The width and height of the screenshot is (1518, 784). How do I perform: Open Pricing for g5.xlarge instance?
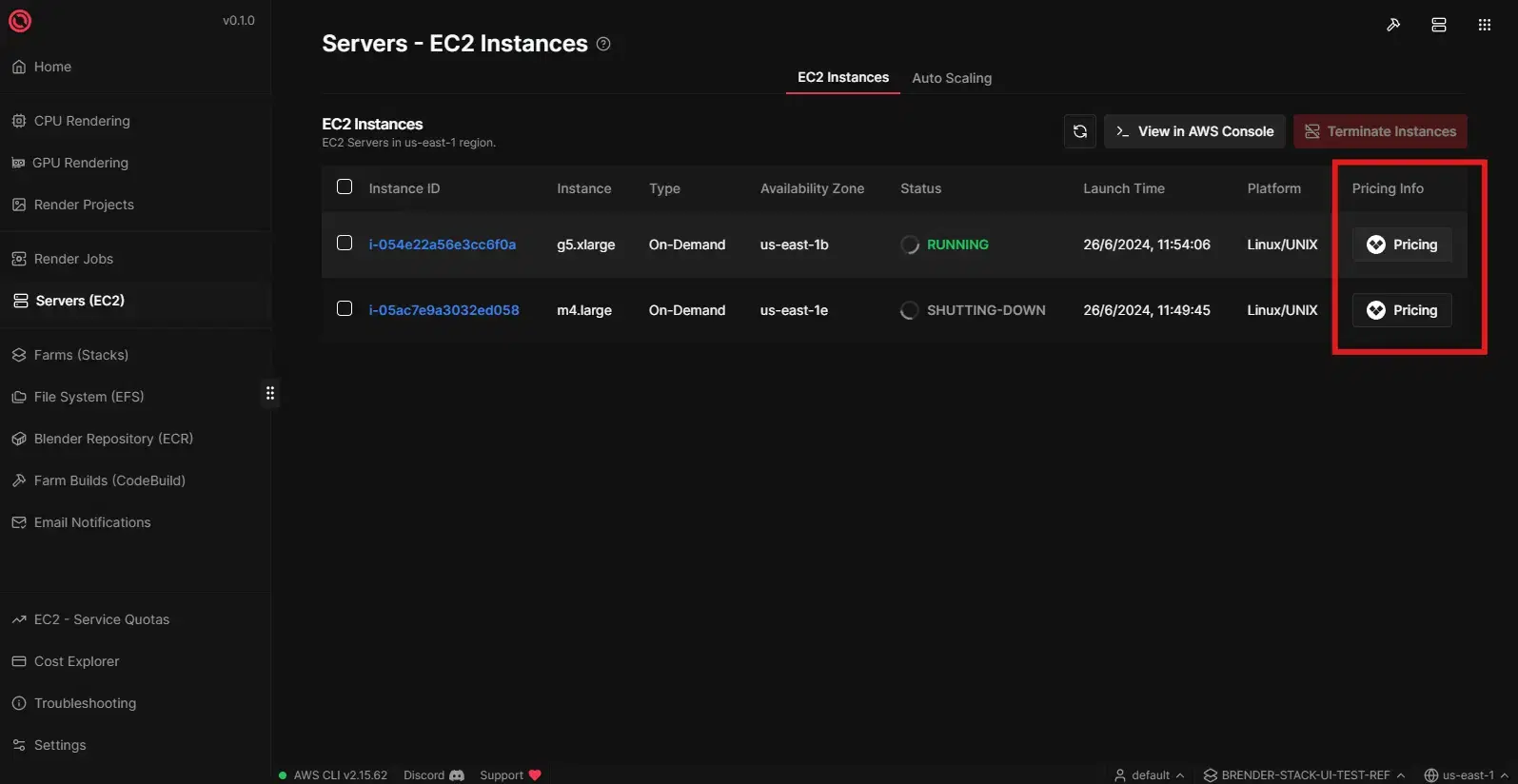[1402, 245]
